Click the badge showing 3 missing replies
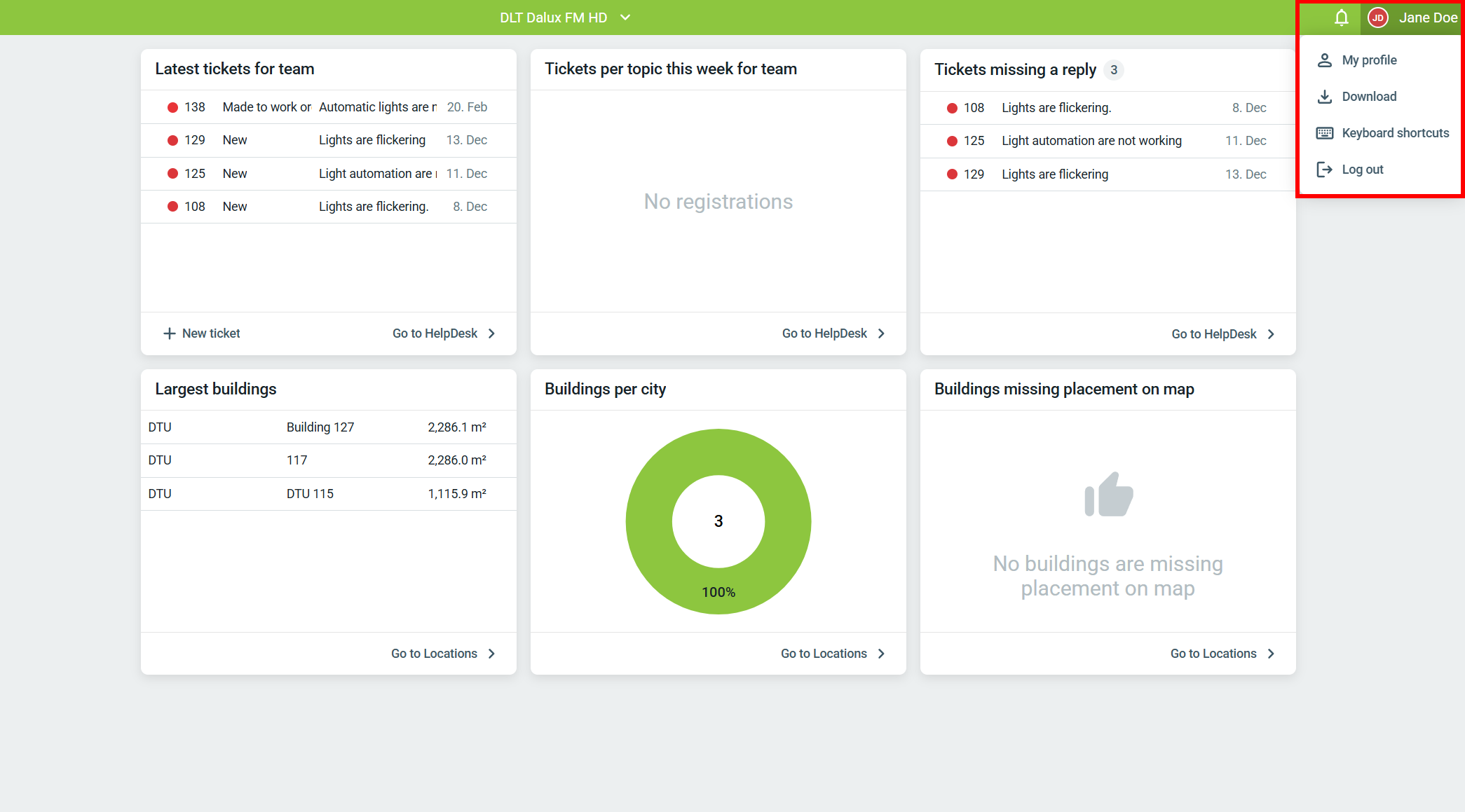The image size is (1465, 812). [x=1113, y=70]
